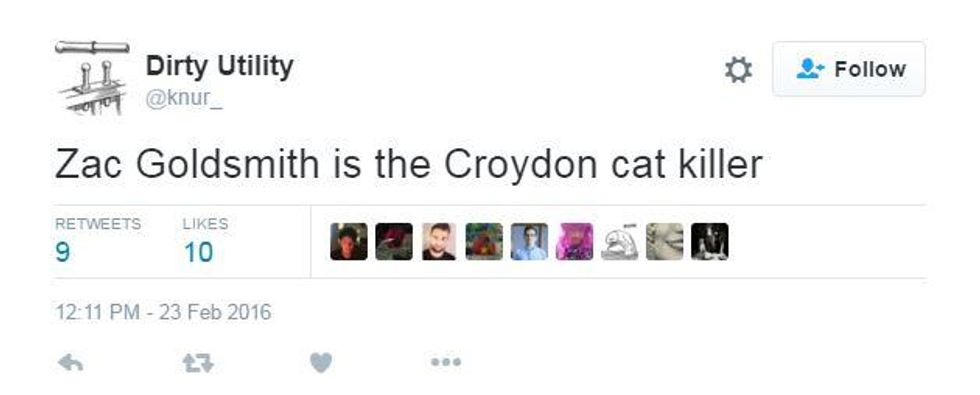
Task: Open the three-dots more options icon
Action: point(446,362)
